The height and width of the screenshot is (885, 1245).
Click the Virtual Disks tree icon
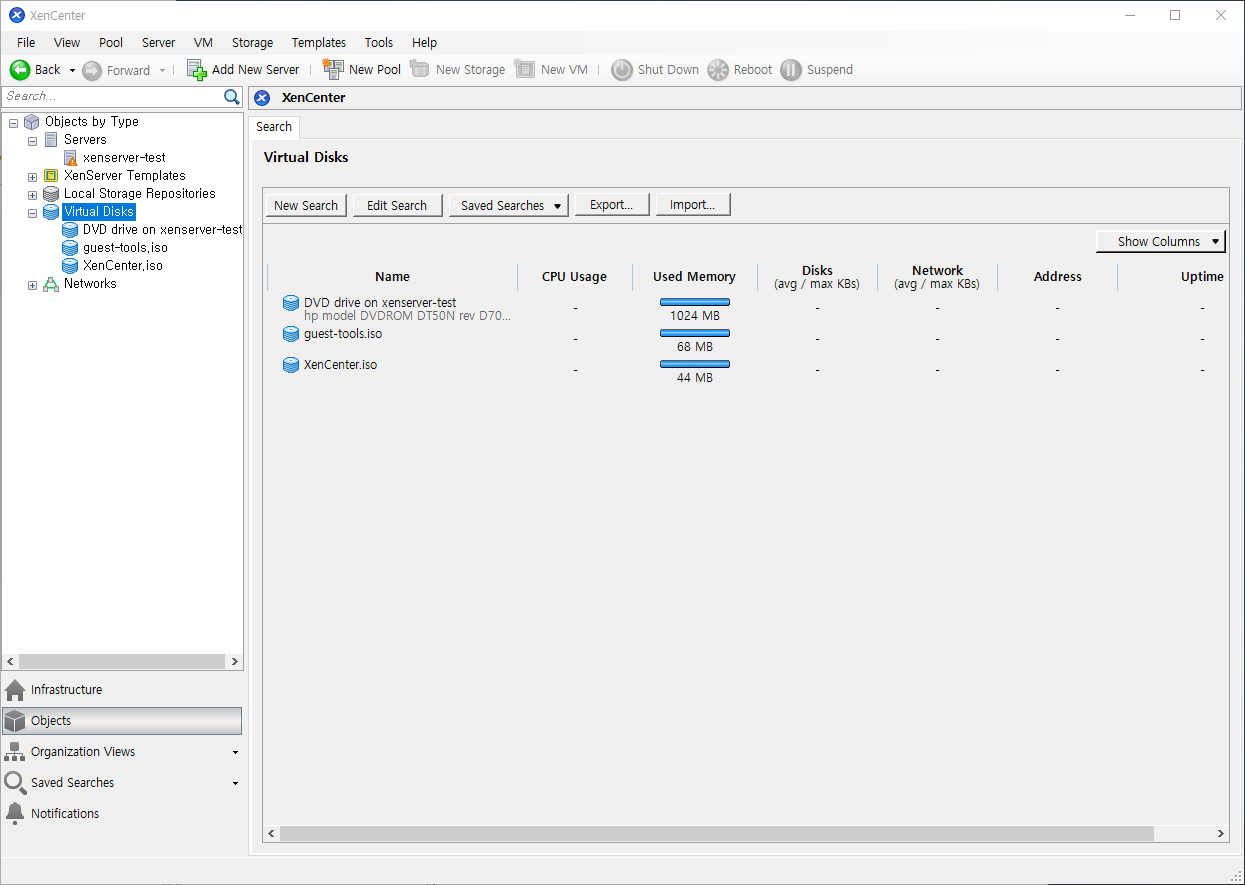point(51,212)
